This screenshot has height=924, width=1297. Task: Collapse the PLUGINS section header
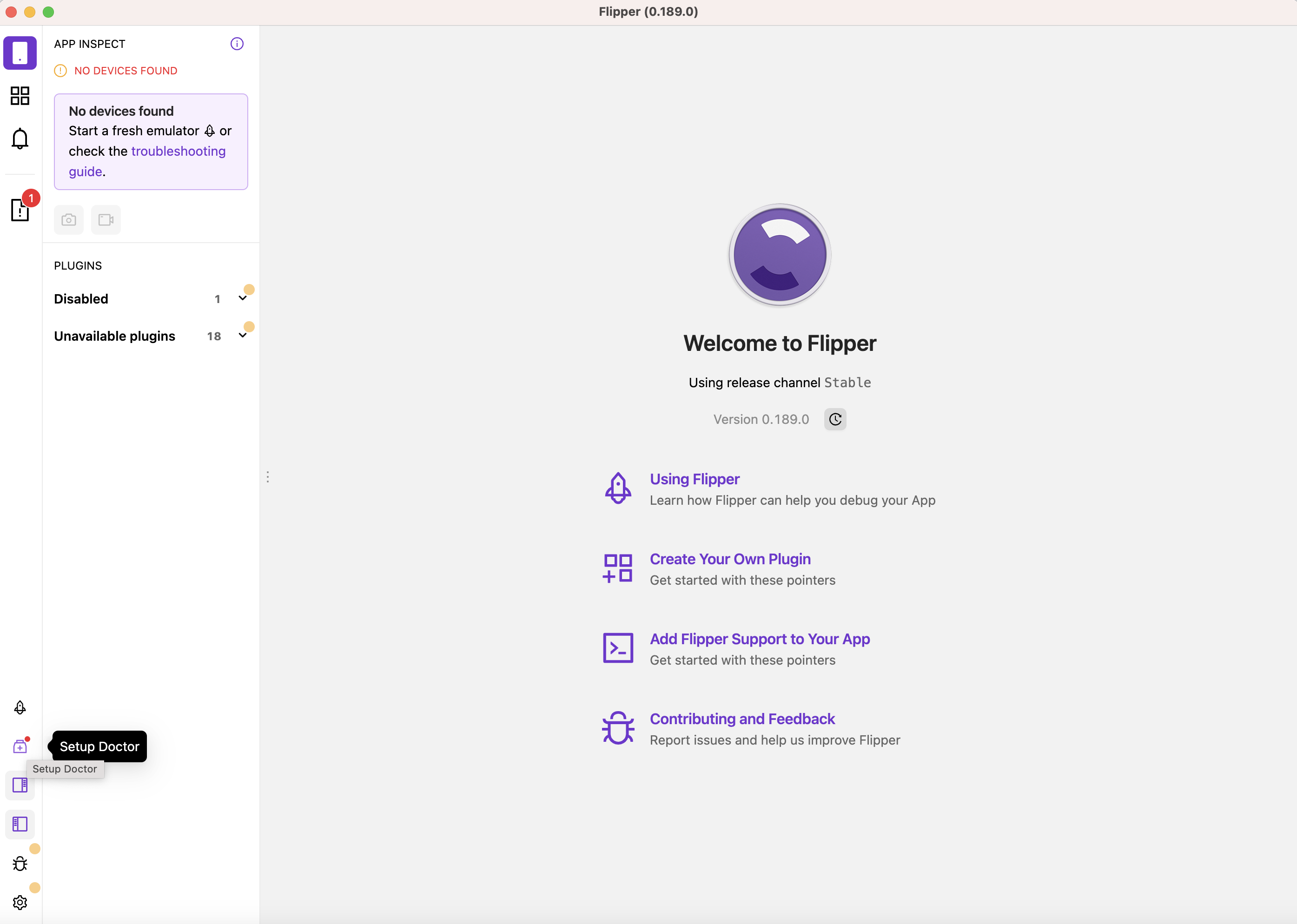click(x=78, y=265)
